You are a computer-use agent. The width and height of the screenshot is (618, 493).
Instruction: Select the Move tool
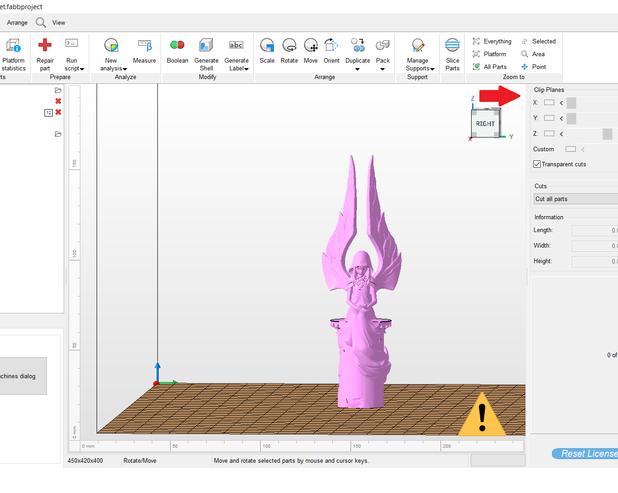point(311,46)
